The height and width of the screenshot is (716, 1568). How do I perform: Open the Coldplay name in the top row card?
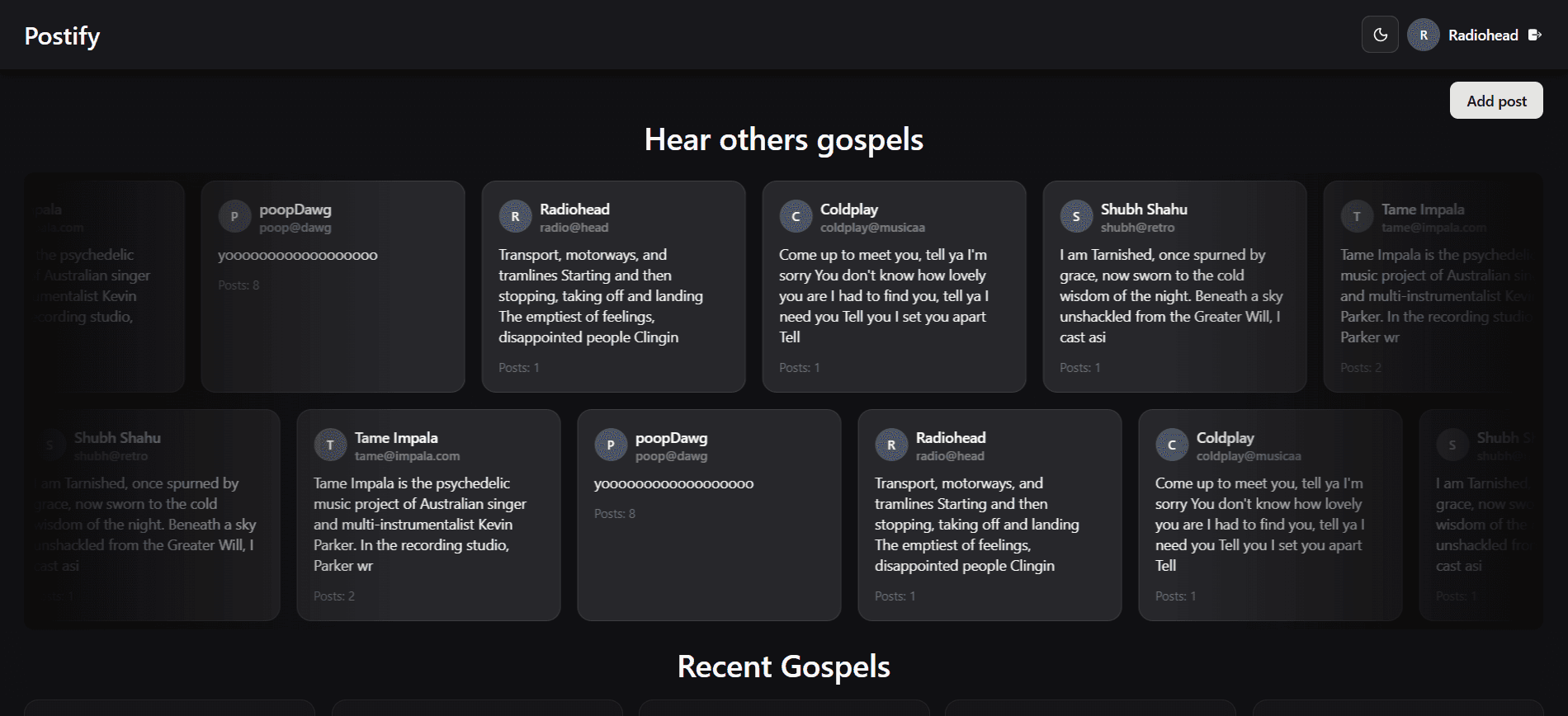click(x=848, y=210)
